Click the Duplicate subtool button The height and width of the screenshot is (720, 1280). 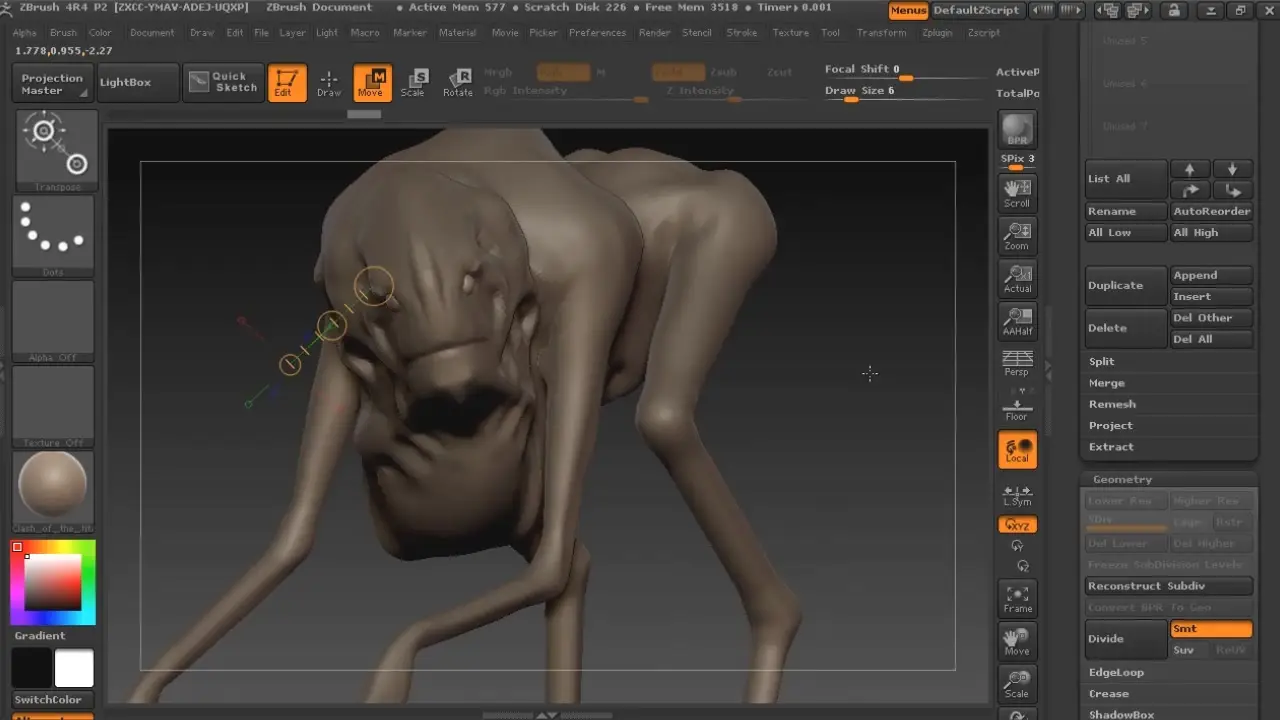[x=1126, y=286]
